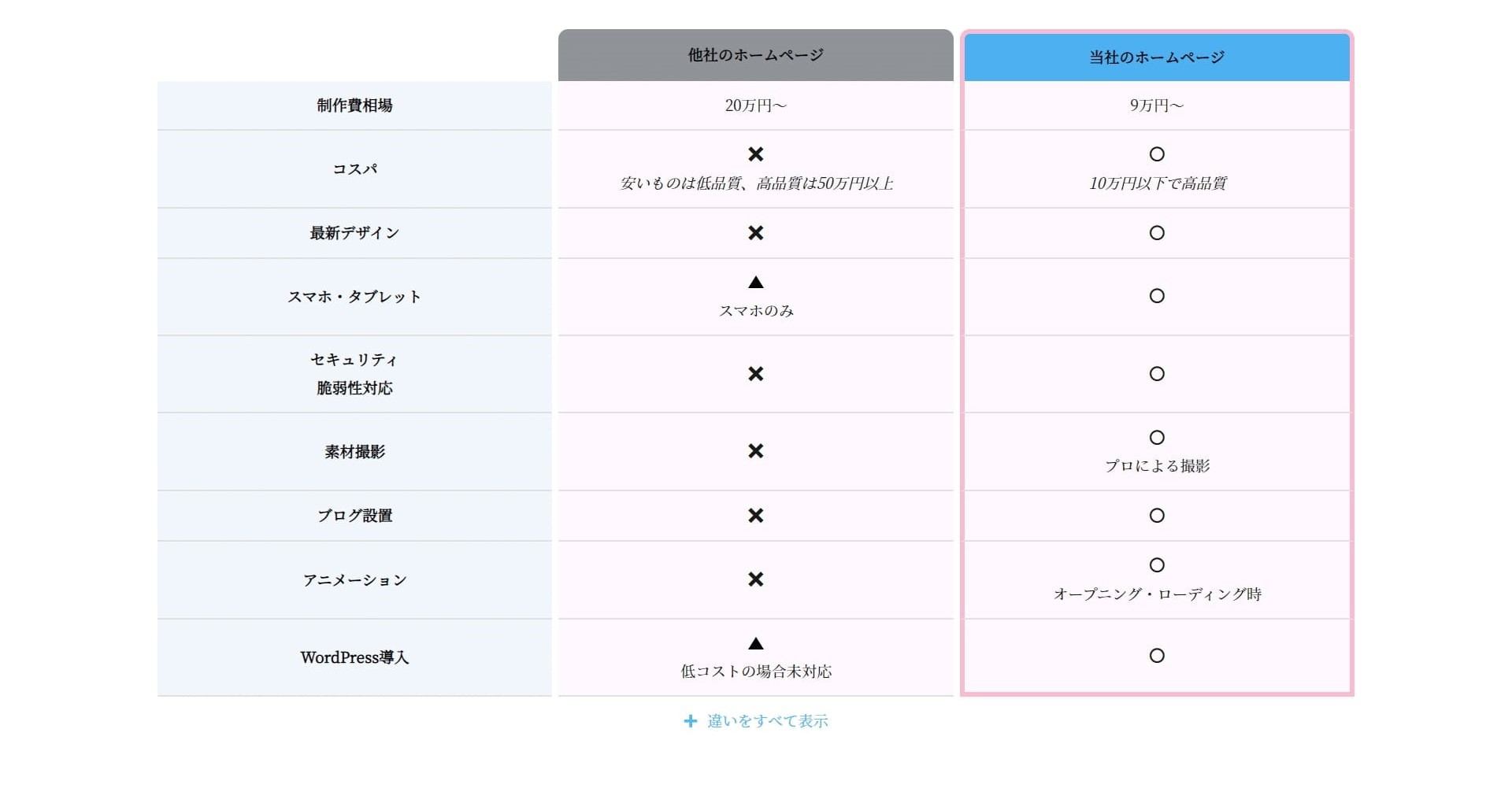Screen dimensions: 1512x803
Task: Click the ○ above オープニング・ローディング時
Action: (x=1156, y=564)
